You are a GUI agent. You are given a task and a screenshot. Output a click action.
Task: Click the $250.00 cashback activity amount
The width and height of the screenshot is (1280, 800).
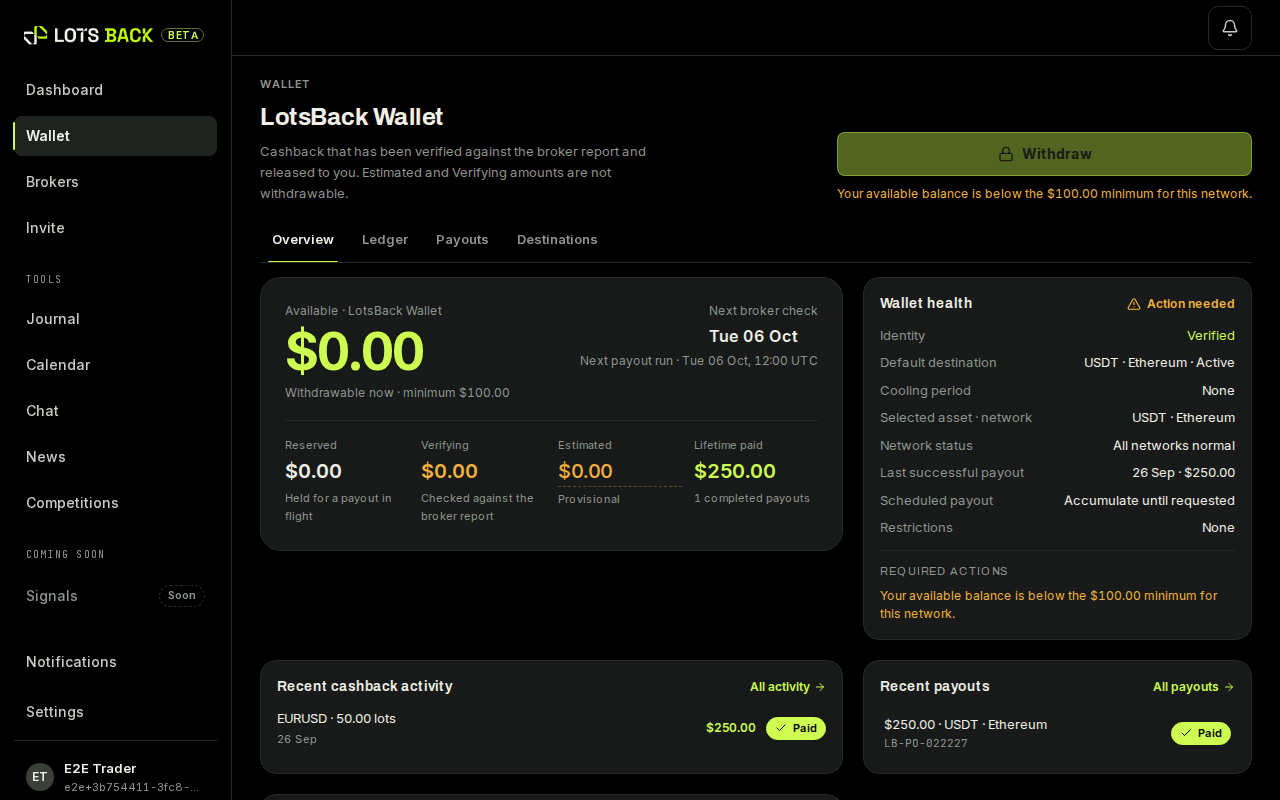coord(731,728)
